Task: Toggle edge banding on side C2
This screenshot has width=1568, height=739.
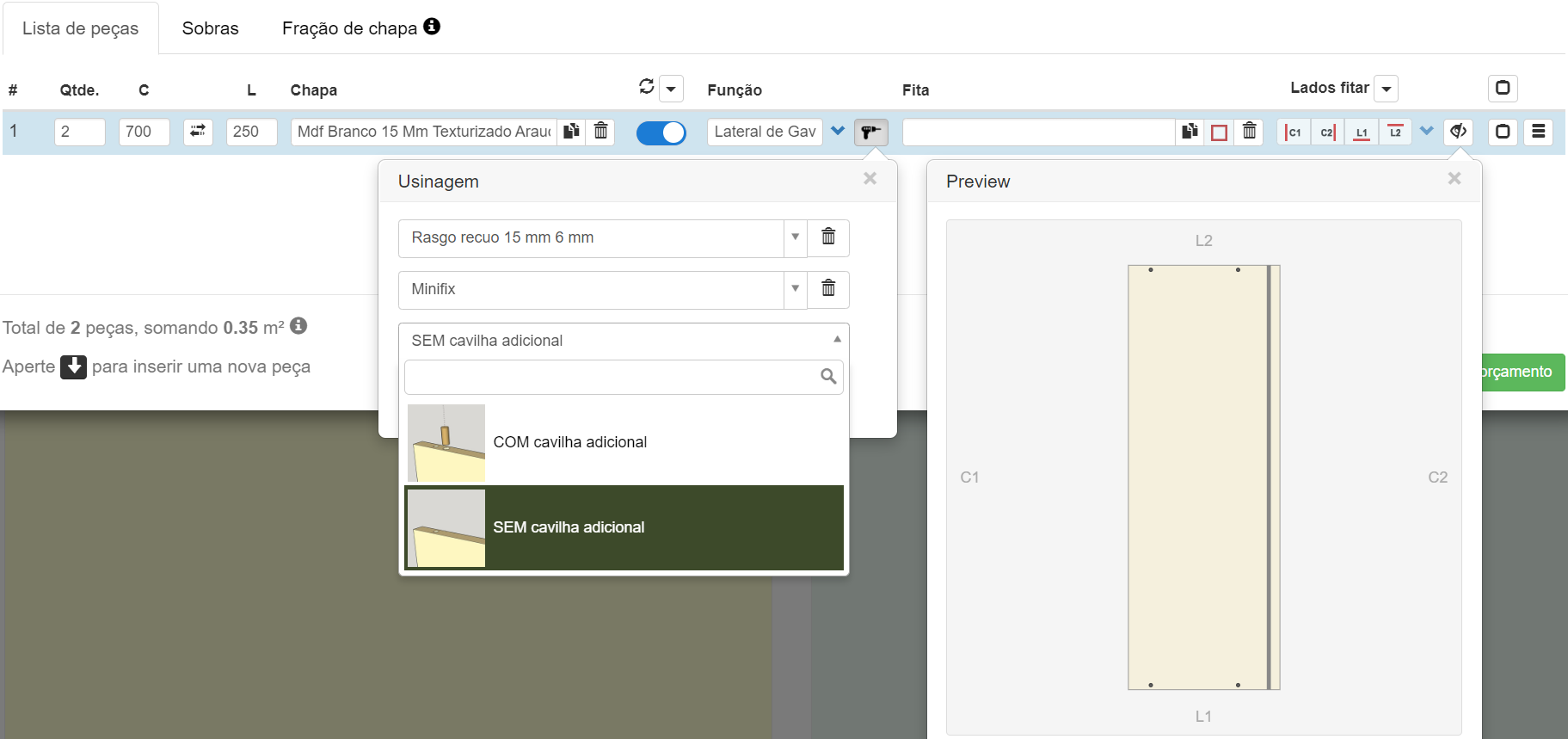Action: point(1327,132)
